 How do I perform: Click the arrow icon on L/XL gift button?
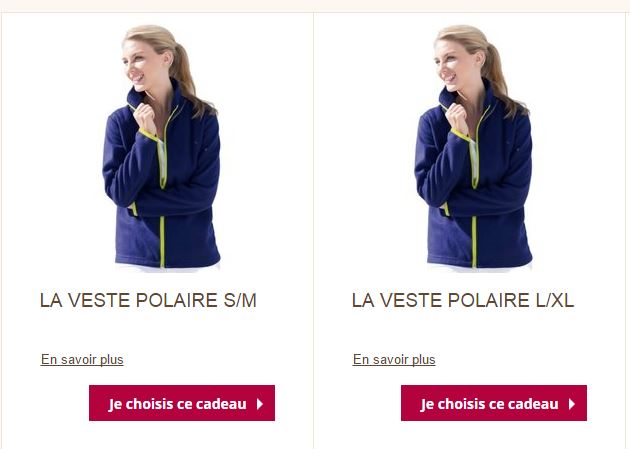point(572,404)
